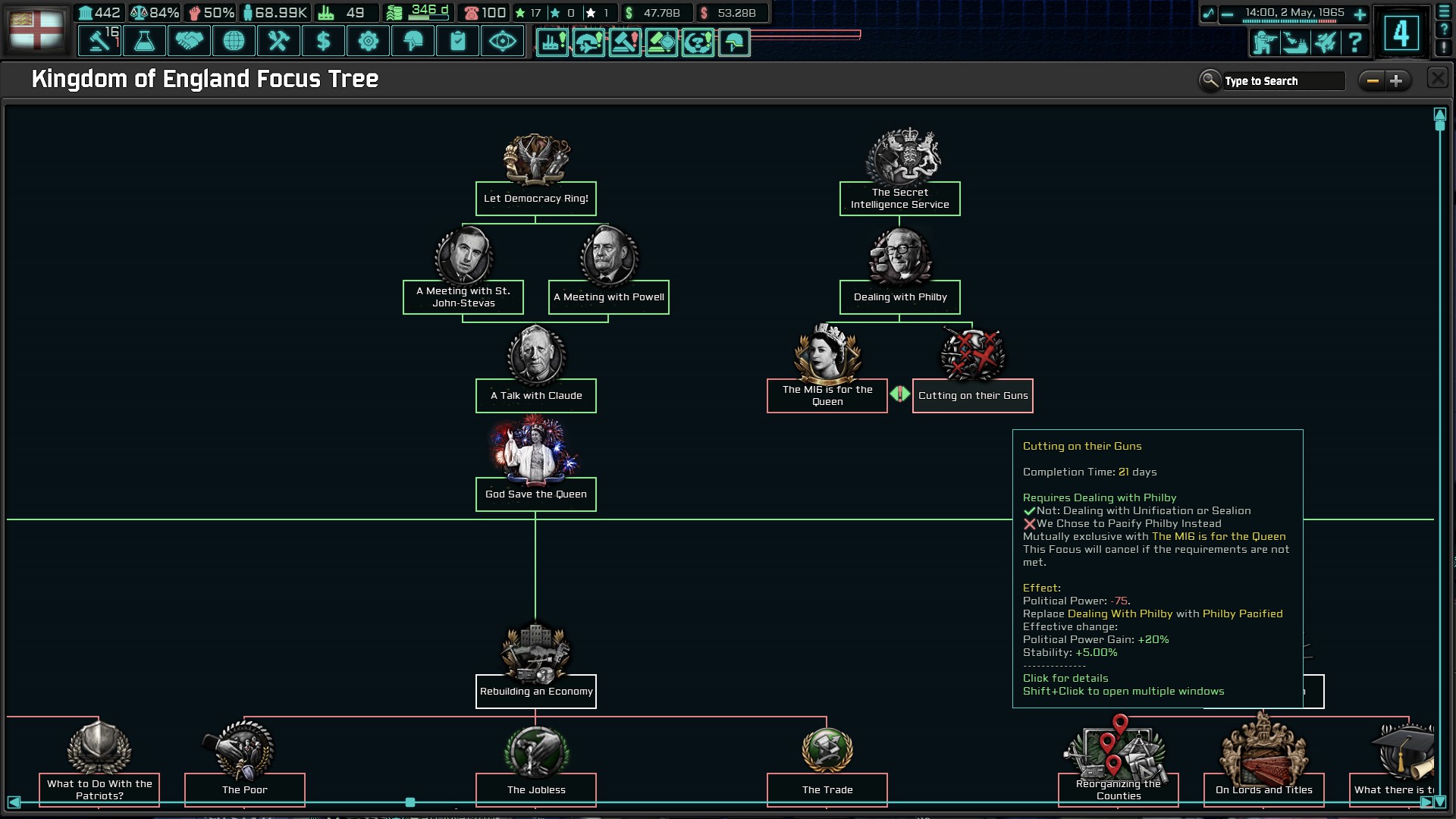The image size is (1456, 819).
Task: Expand the hamburger menu in the corner
Action: (1444, 12)
